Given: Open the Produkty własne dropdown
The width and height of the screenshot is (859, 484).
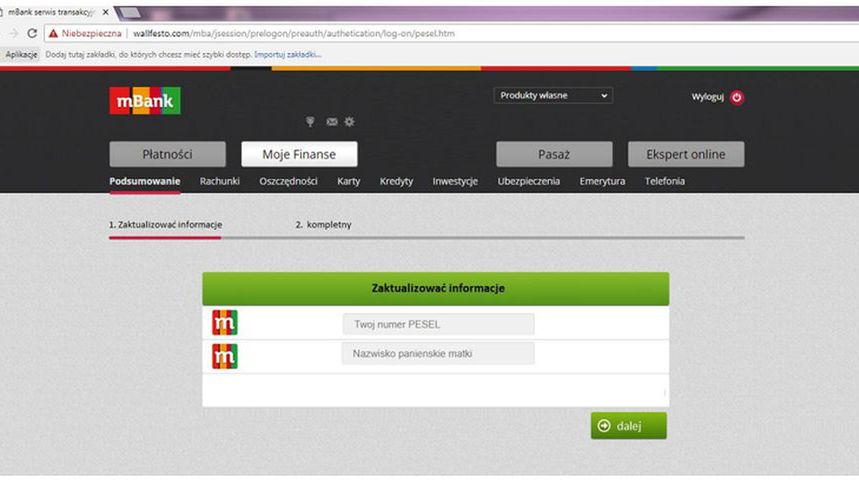Looking at the screenshot, I should coord(553,95).
